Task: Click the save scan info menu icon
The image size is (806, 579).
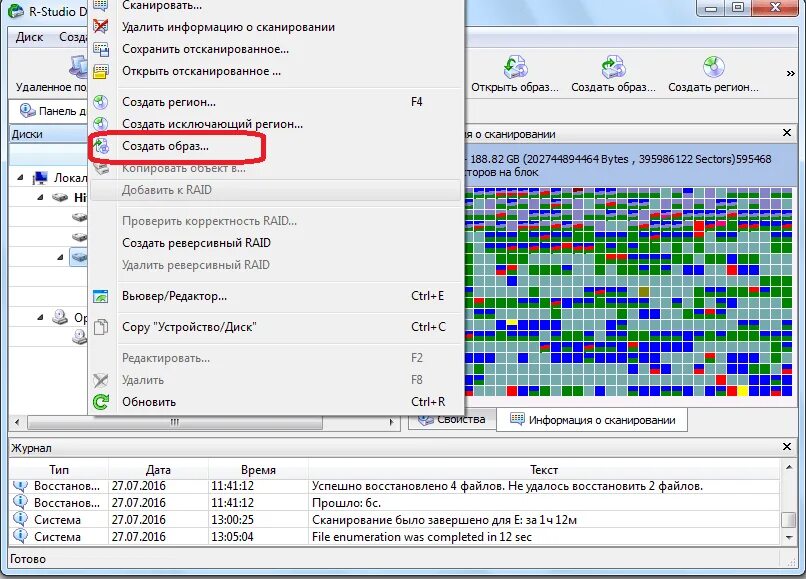Action: (101, 49)
